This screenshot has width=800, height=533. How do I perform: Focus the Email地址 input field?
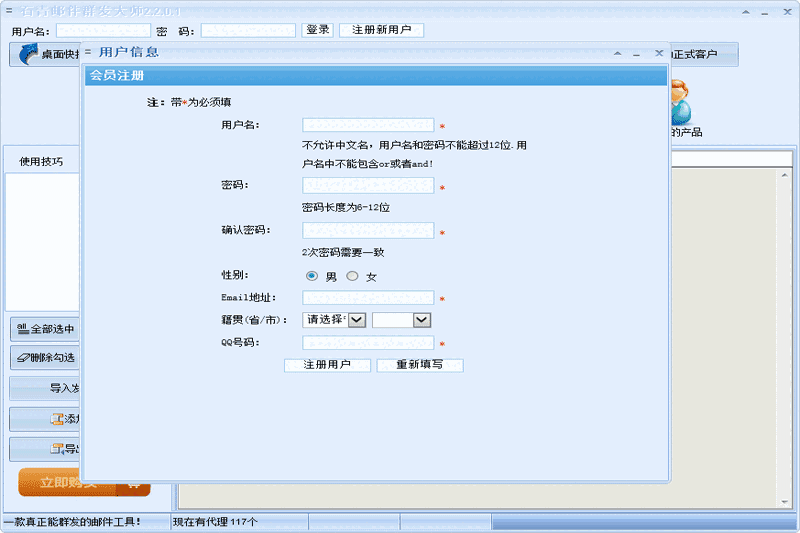(x=368, y=298)
